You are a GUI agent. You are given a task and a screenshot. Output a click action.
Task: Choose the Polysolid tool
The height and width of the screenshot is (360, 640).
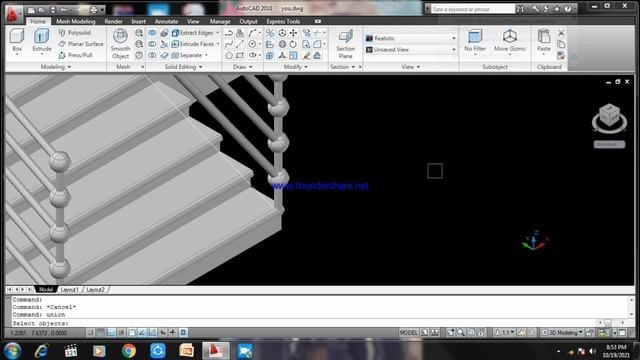(74, 33)
